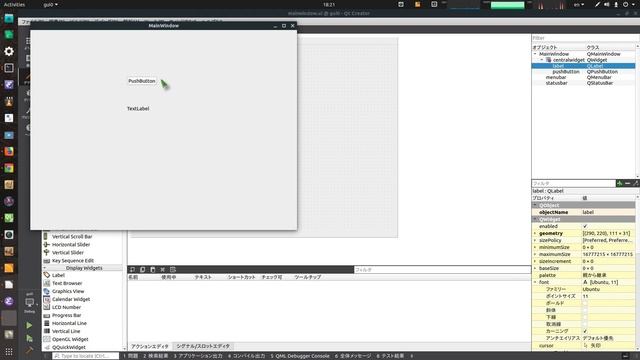Click the paste icon in action editor toolbar
The width and height of the screenshot is (640, 360).
click(153, 269)
